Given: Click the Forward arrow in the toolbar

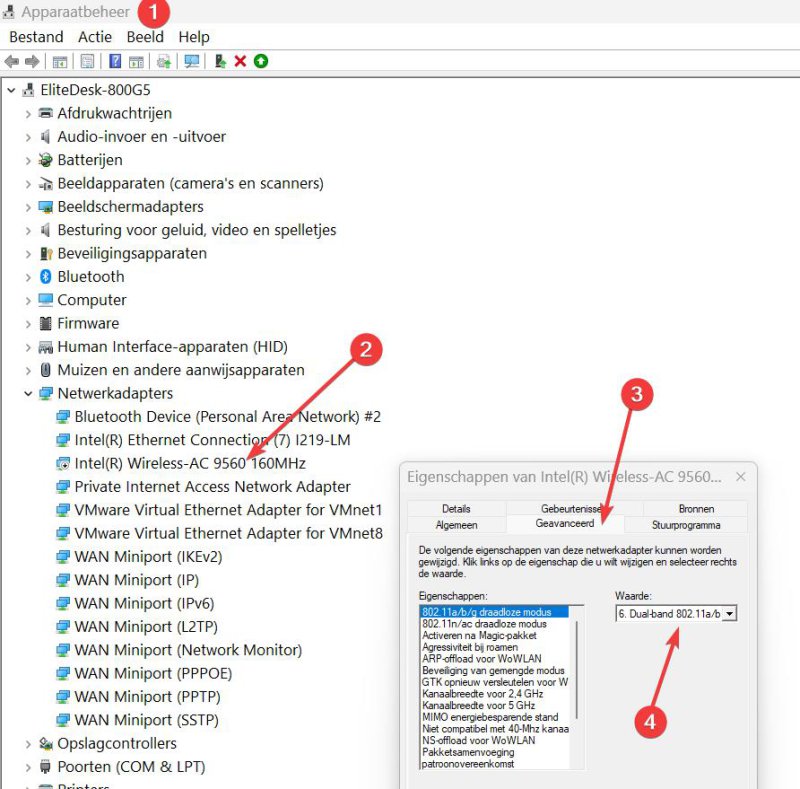Looking at the screenshot, I should pyautogui.click(x=32, y=62).
